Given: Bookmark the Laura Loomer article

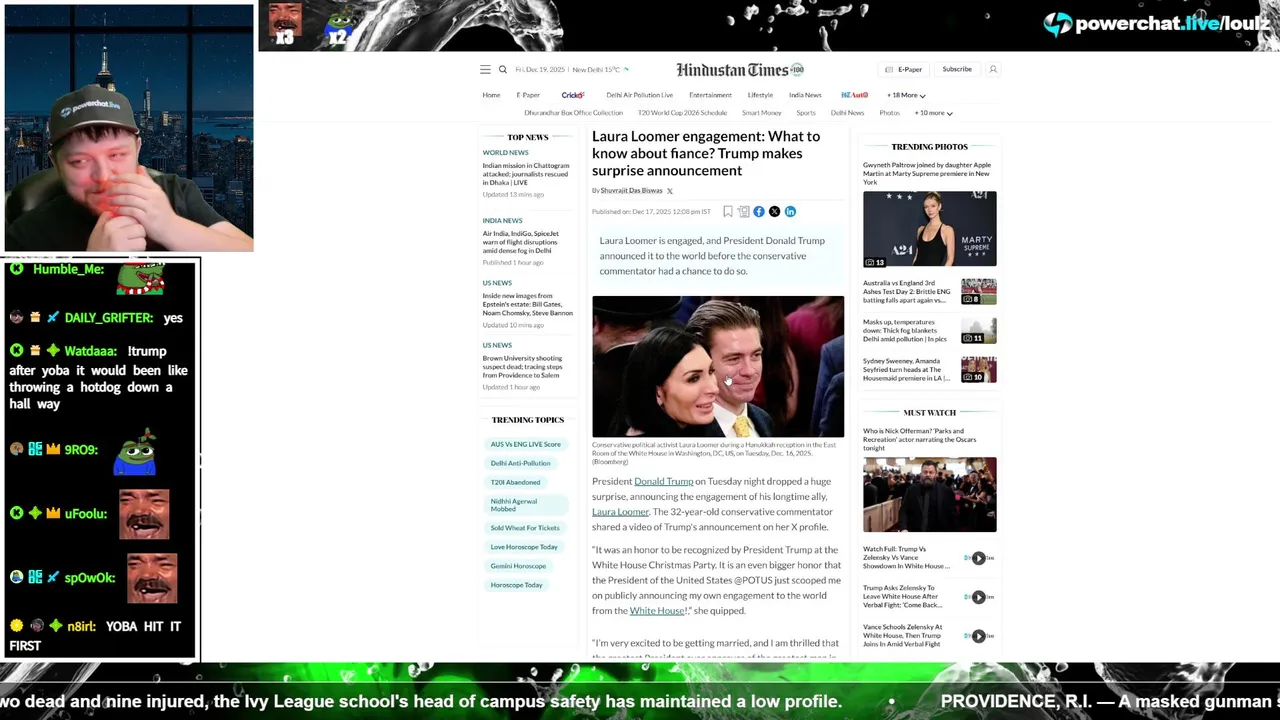Looking at the screenshot, I should point(728,211).
